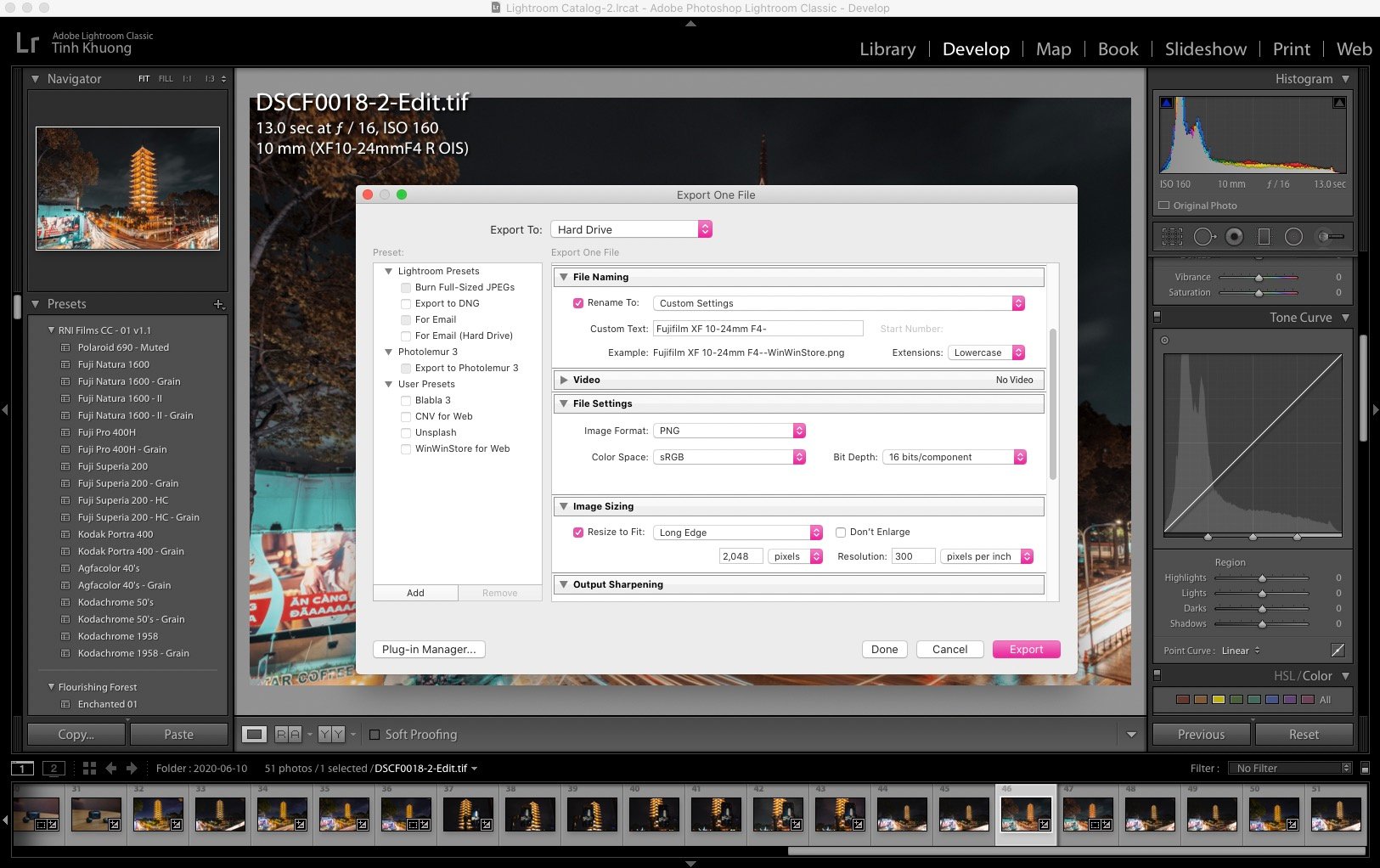This screenshot has height=868, width=1380.
Task: Check the WinWinStore for Web preset
Action: point(406,449)
